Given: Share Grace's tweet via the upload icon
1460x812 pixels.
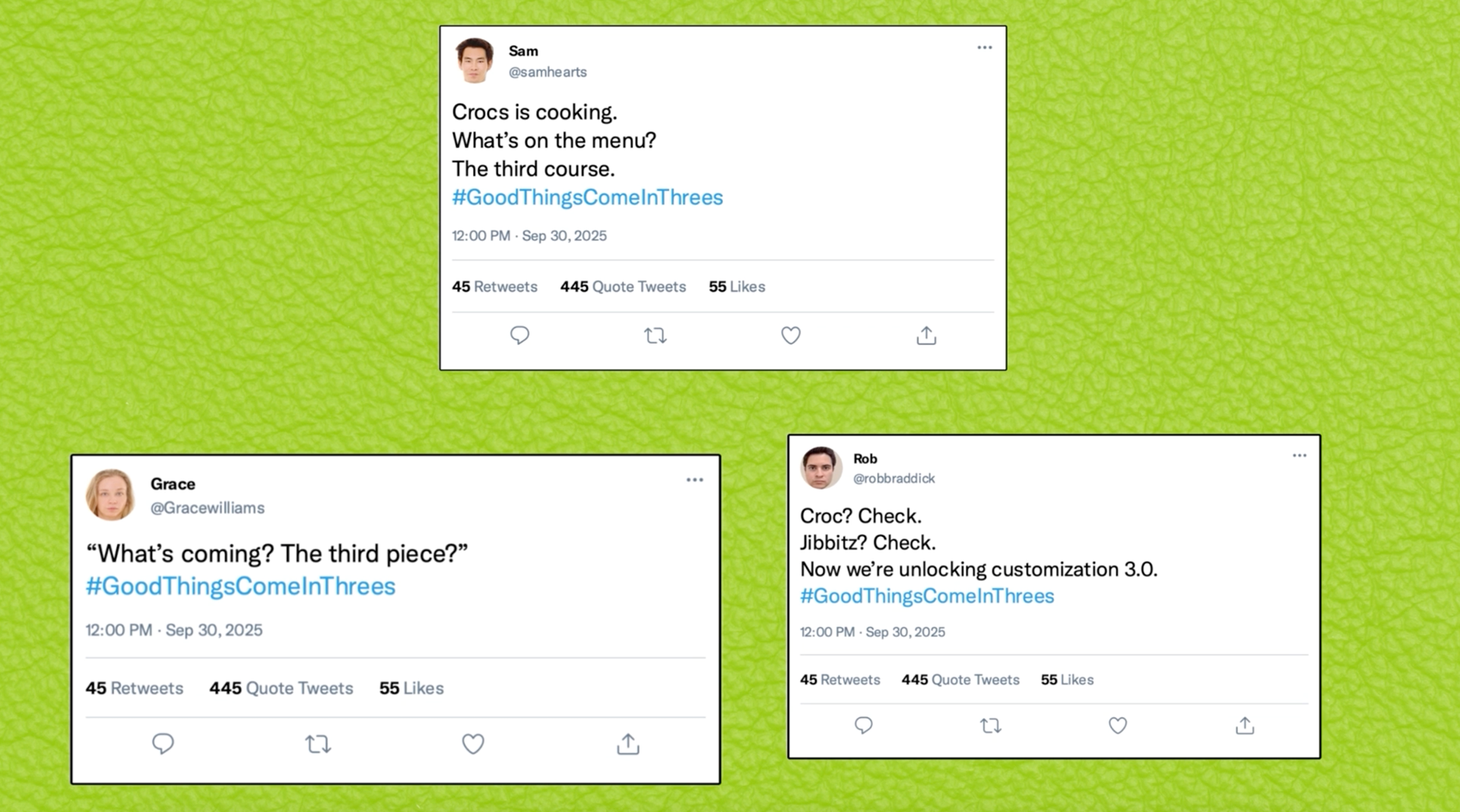Looking at the screenshot, I should pyautogui.click(x=628, y=744).
